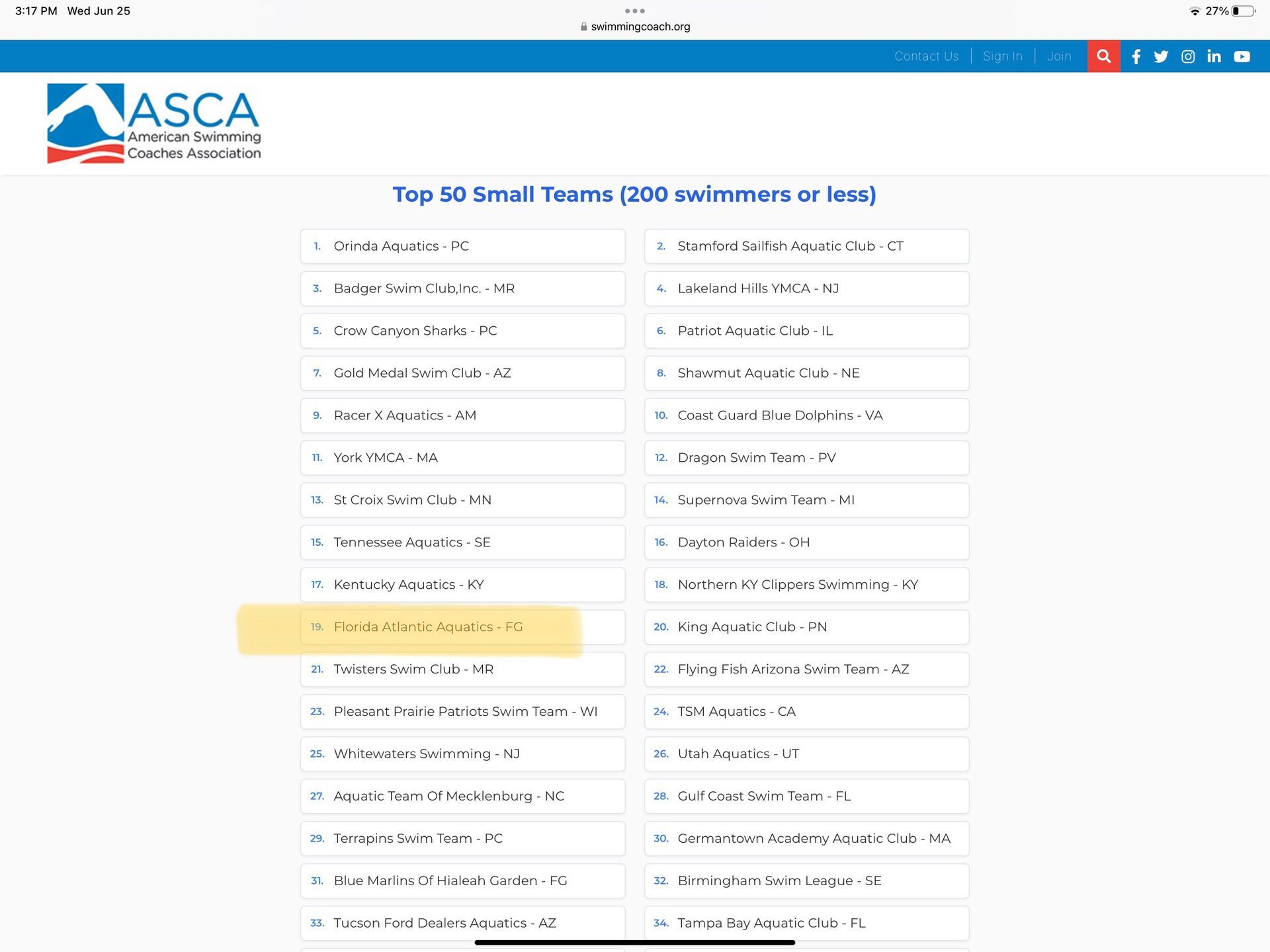The height and width of the screenshot is (952, 1270).
Task: Select highlighted Florida Atlantic Aquatics - FG
Action: click(x=462, y=627)
